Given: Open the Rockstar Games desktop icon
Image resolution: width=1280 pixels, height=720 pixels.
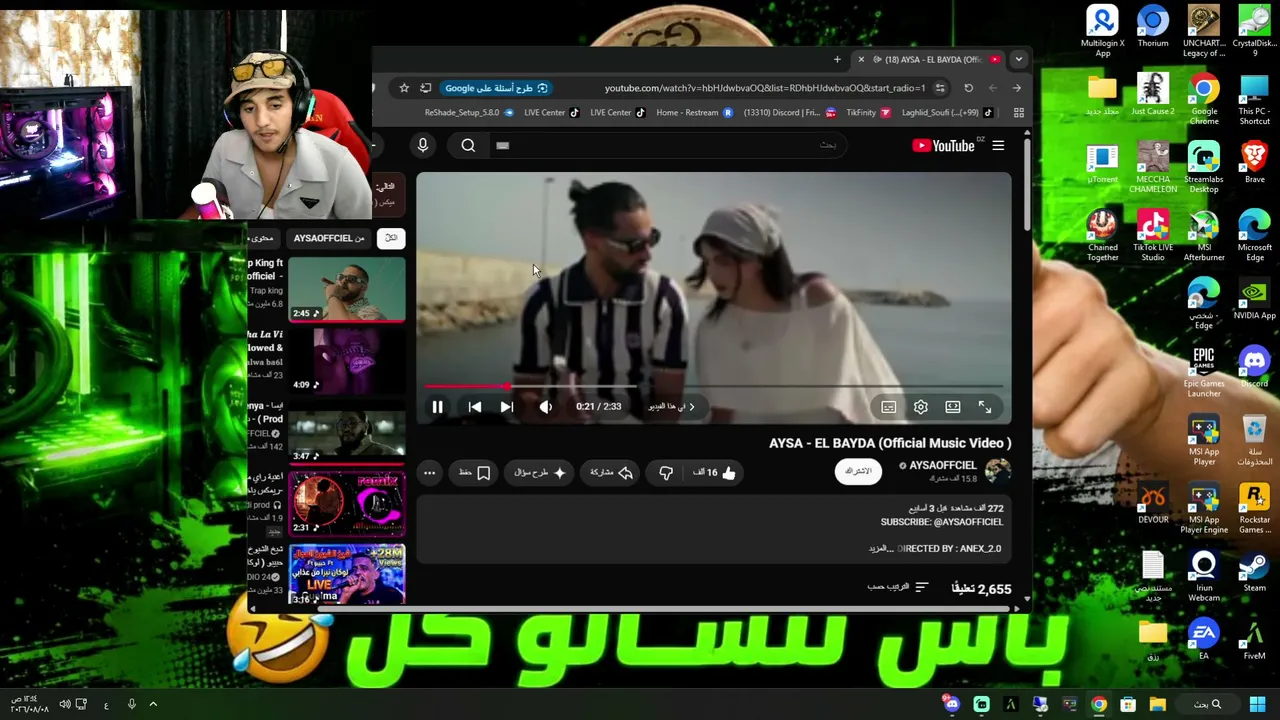Looking at the screenshot, I should coord(1254,508).
